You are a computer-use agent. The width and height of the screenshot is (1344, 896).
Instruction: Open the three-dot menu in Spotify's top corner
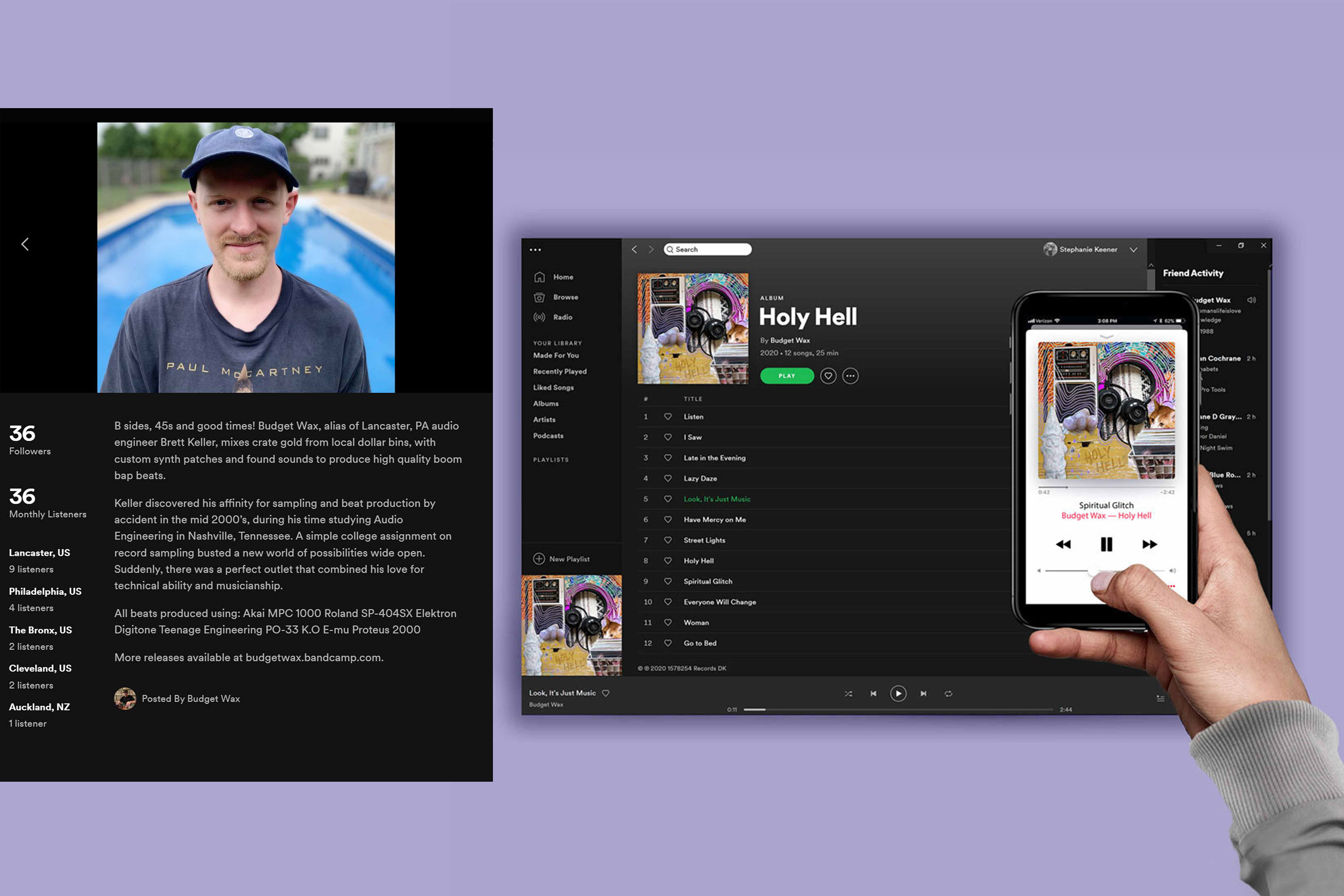click(535, 250)
